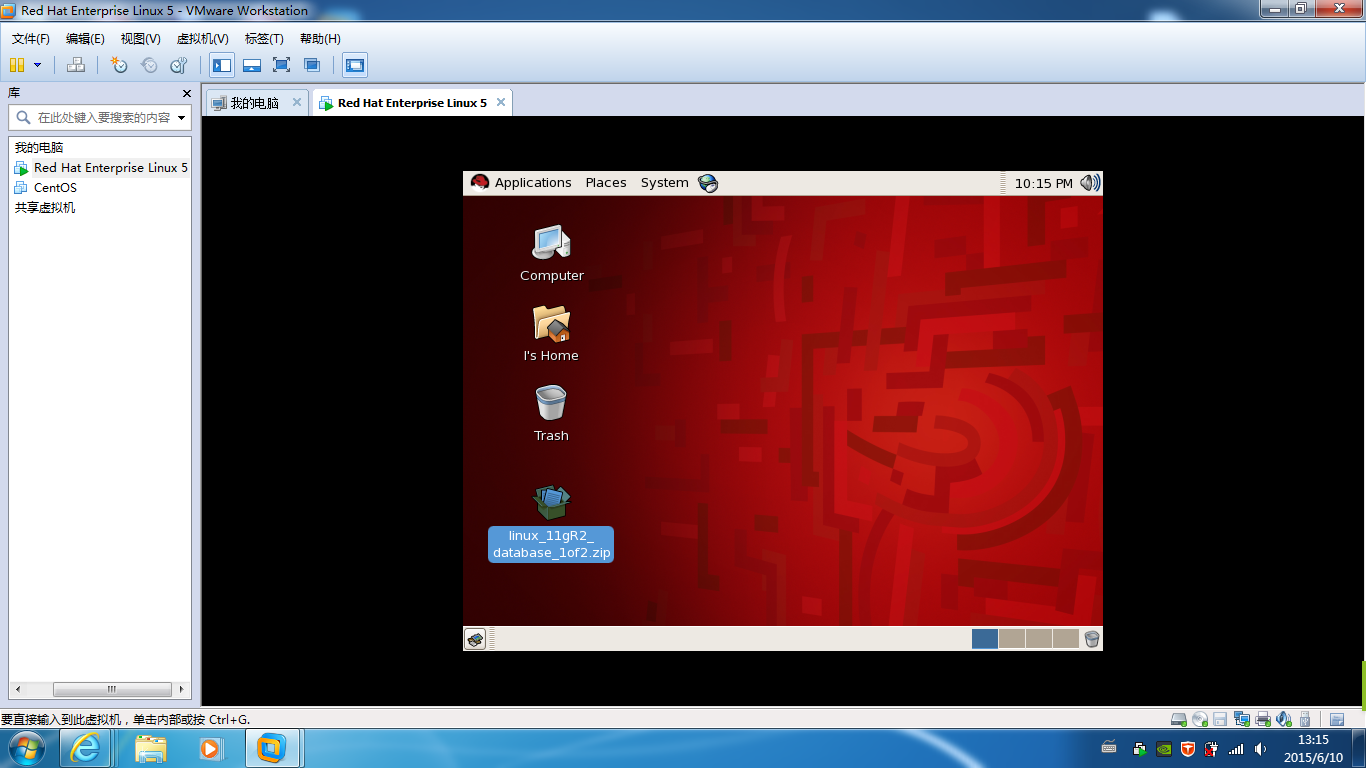Click the library horizontal scrollbar thumb
The image size is (1366, 768).
click(x=112, y=689)
